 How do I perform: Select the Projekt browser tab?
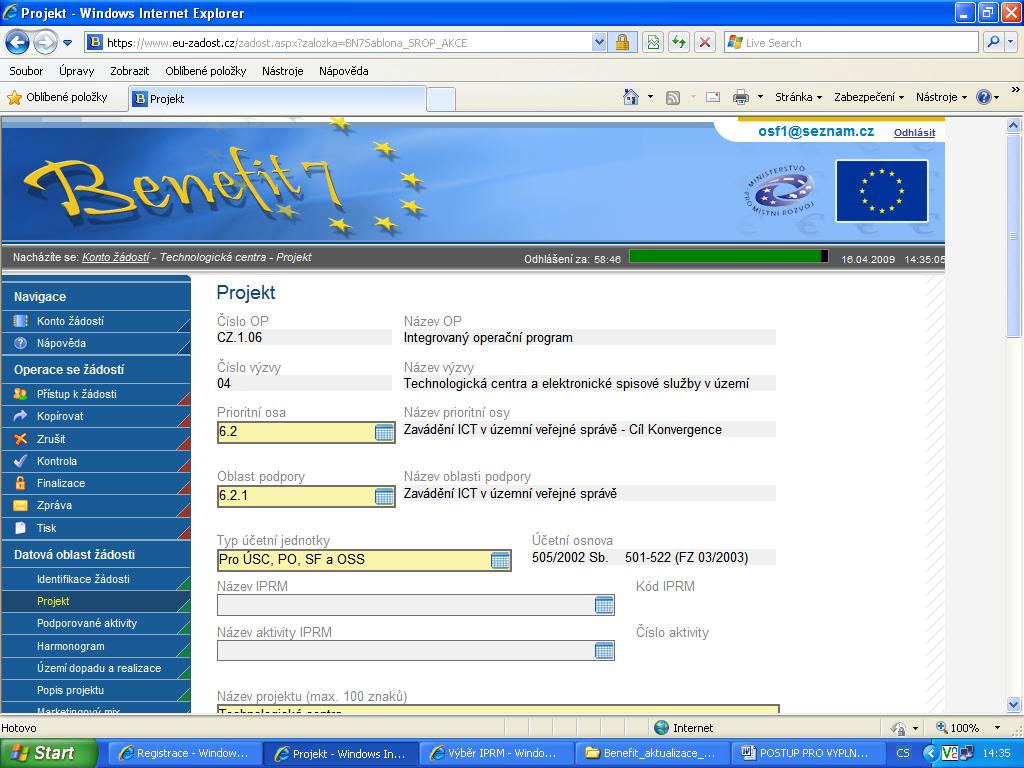tap(278, 99)
